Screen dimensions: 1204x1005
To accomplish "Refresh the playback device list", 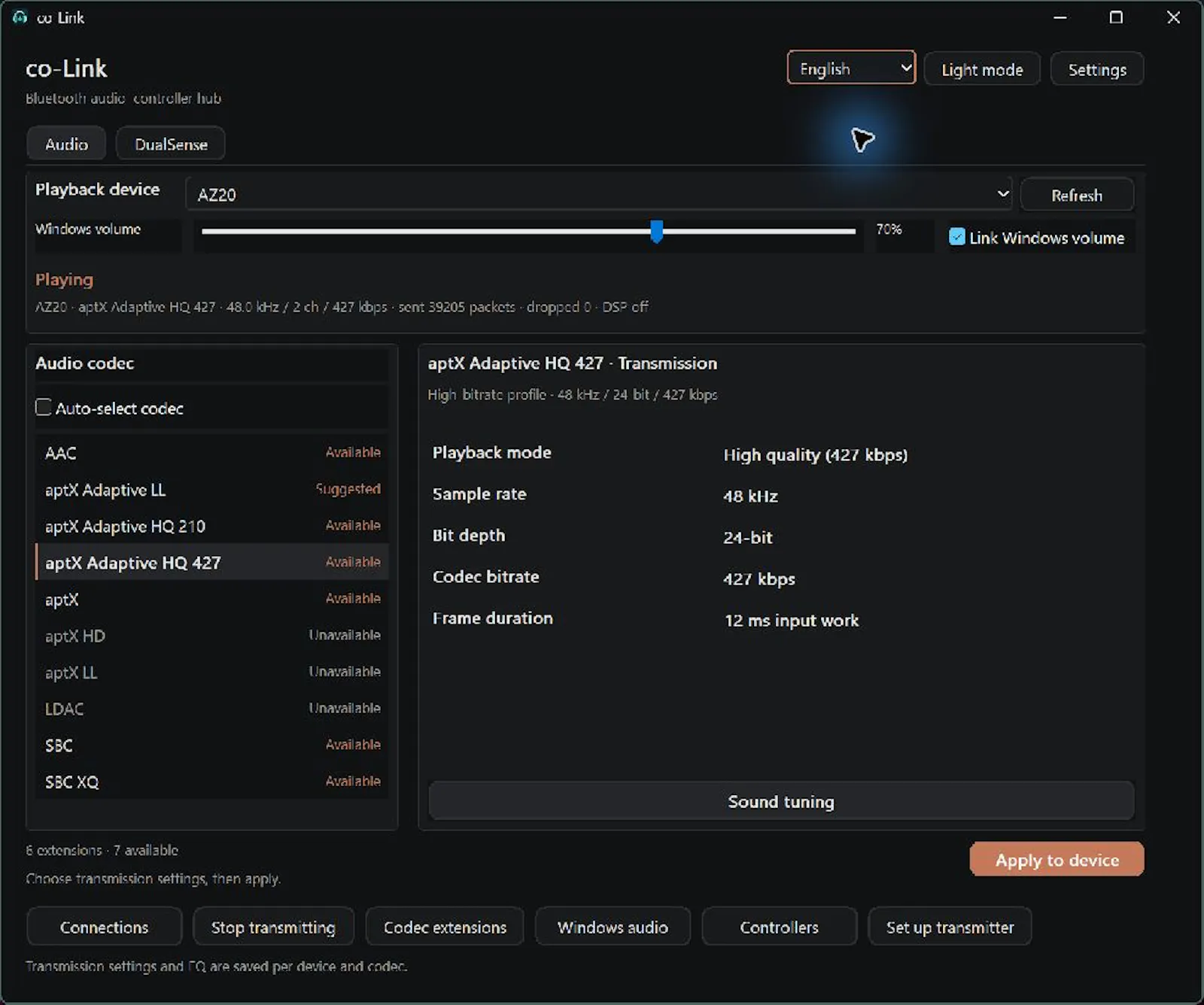I will [x=1077, y=195].
